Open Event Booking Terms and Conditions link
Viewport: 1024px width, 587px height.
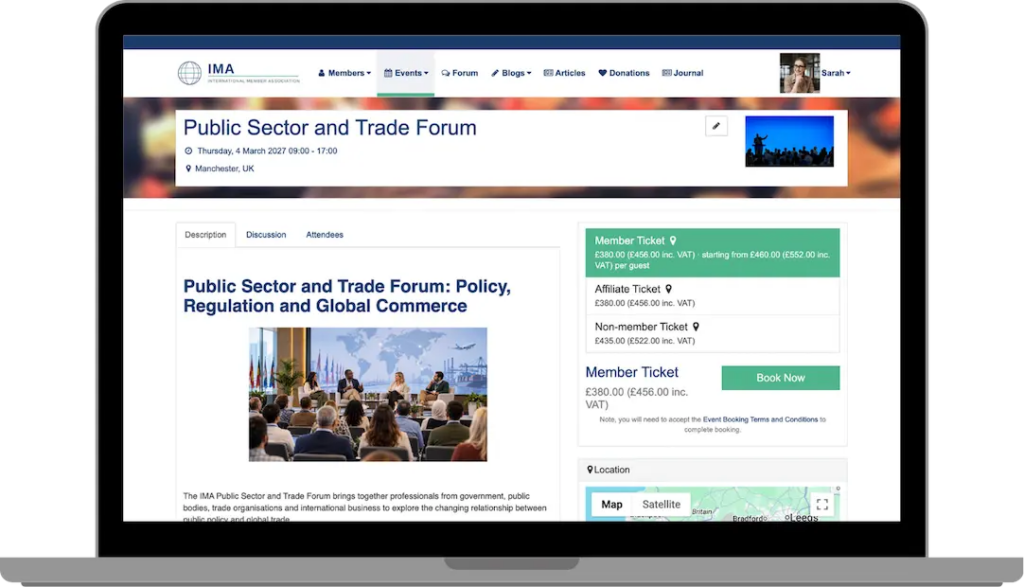pos(760,419)
